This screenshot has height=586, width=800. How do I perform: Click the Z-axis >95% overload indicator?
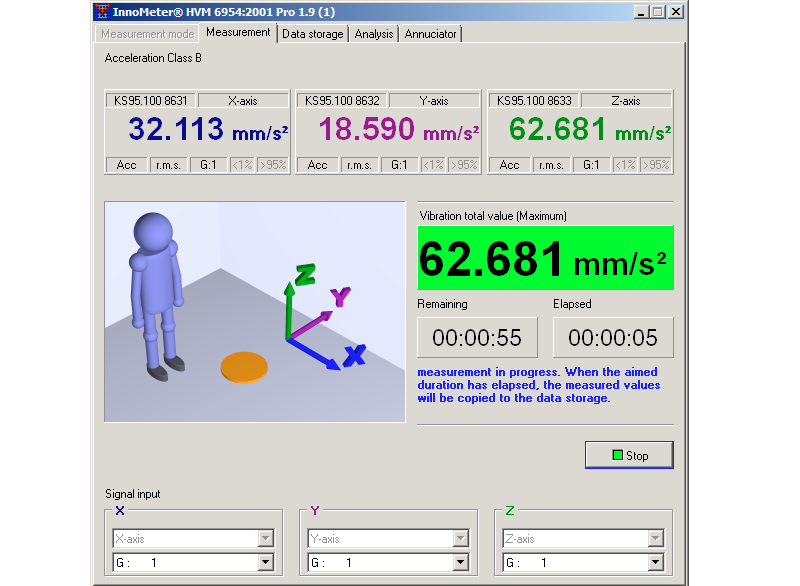(656, 165)
